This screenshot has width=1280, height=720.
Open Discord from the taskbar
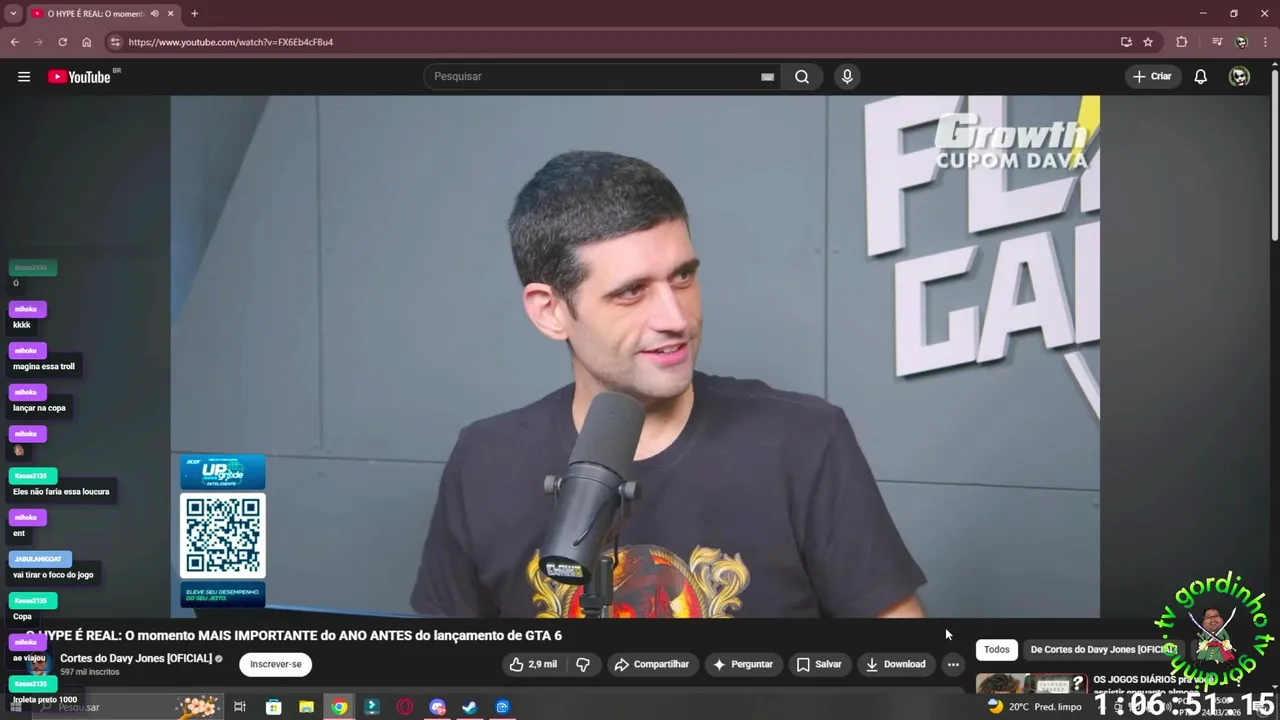coord(437,707)
